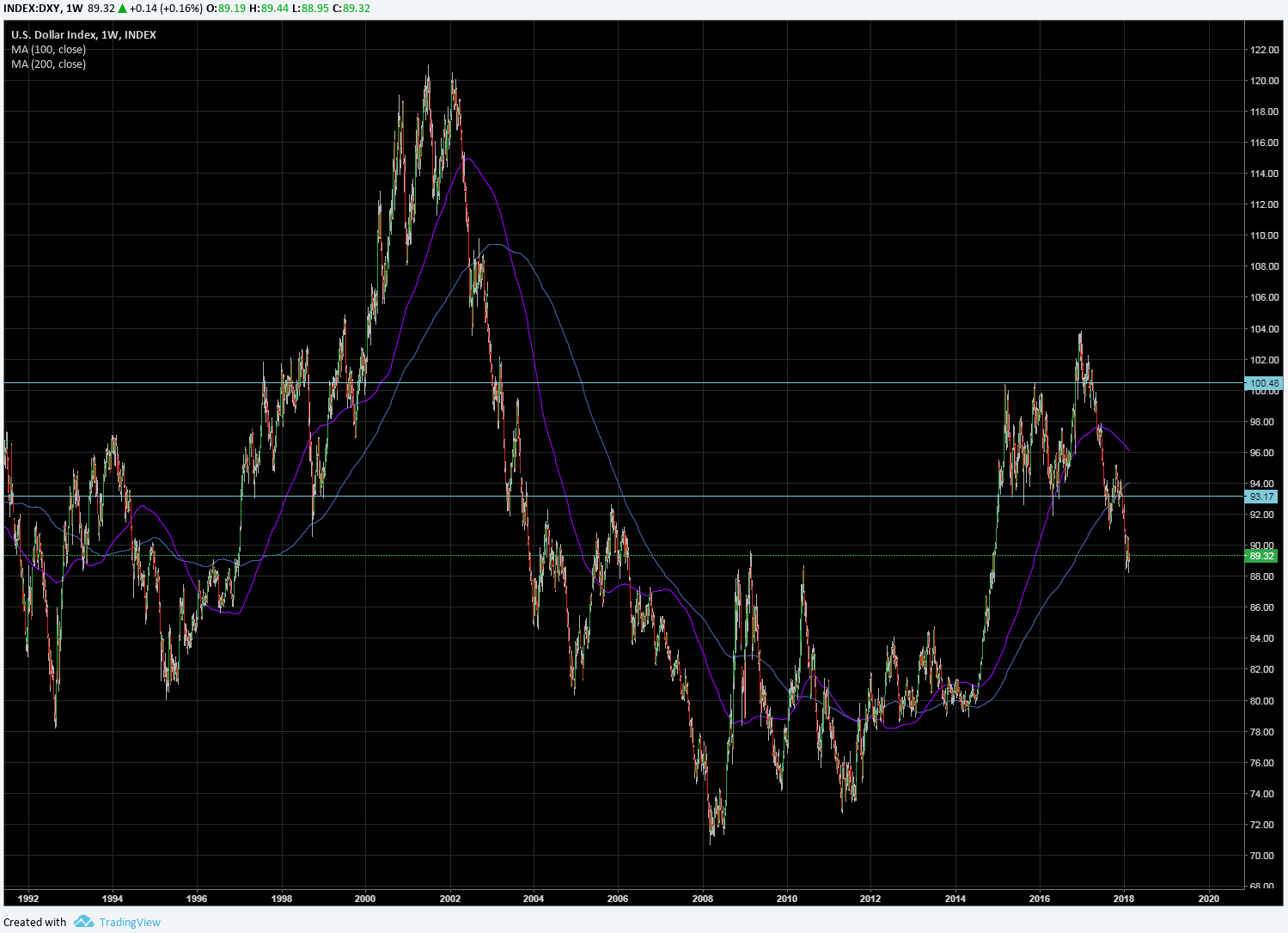Click the 74.00 price axis label

point(1262,794)
